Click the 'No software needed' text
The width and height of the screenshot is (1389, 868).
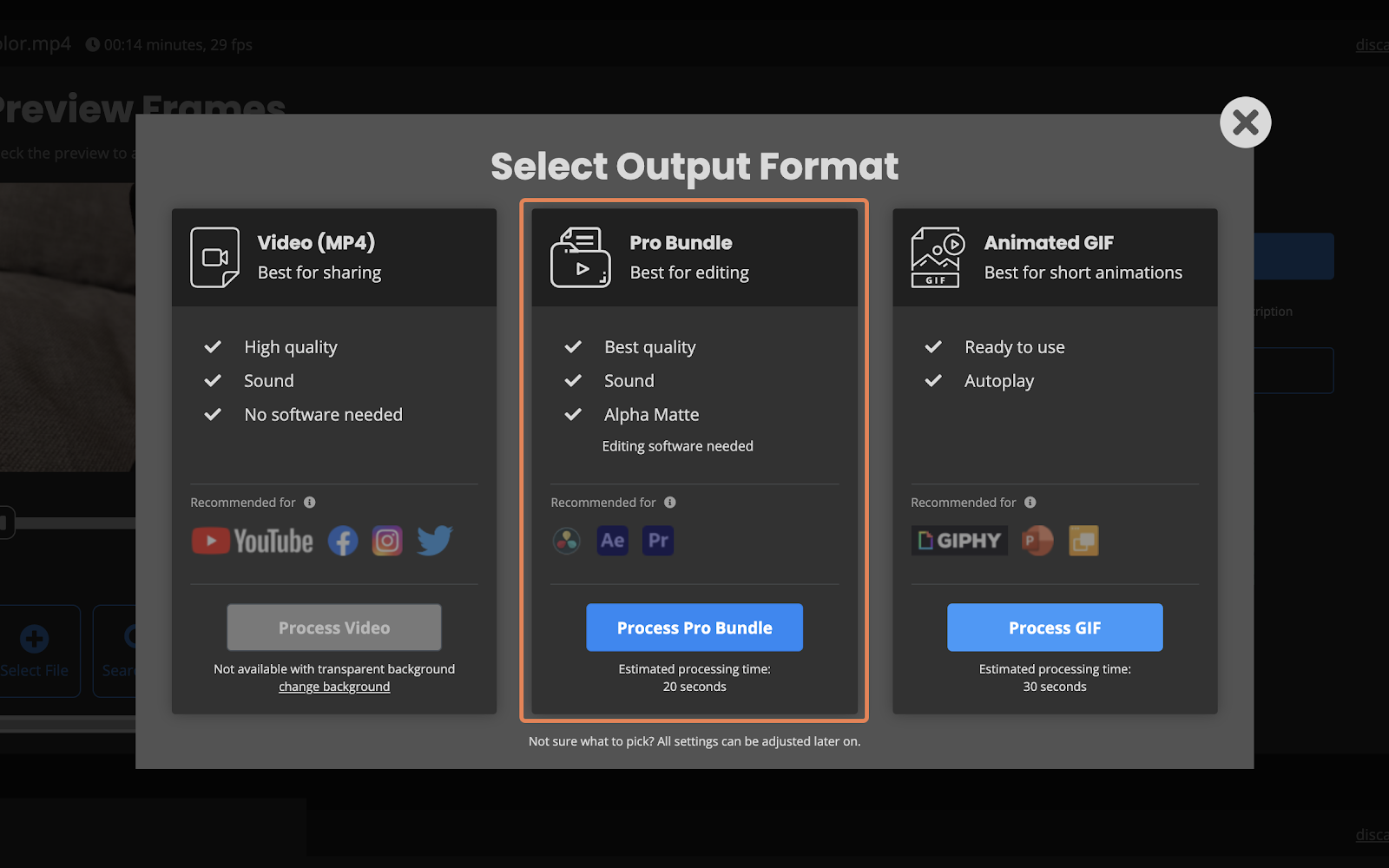pyautogui.click(x=324, y=415)
